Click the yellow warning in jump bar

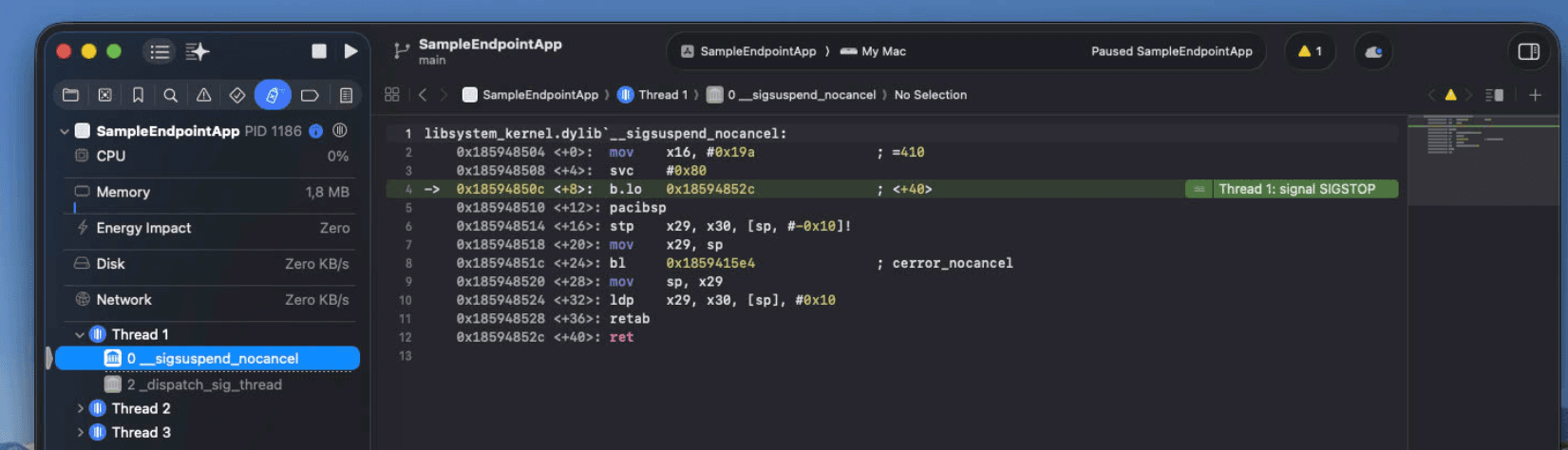(1450, 95)
